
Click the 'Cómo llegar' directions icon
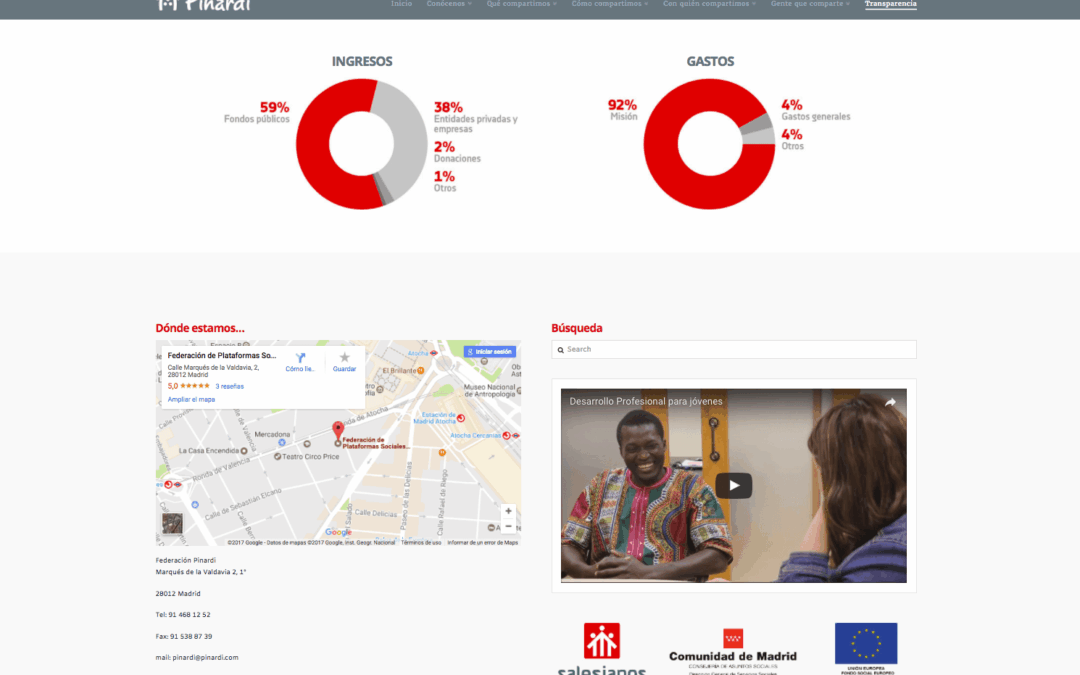tap(299, 358)
